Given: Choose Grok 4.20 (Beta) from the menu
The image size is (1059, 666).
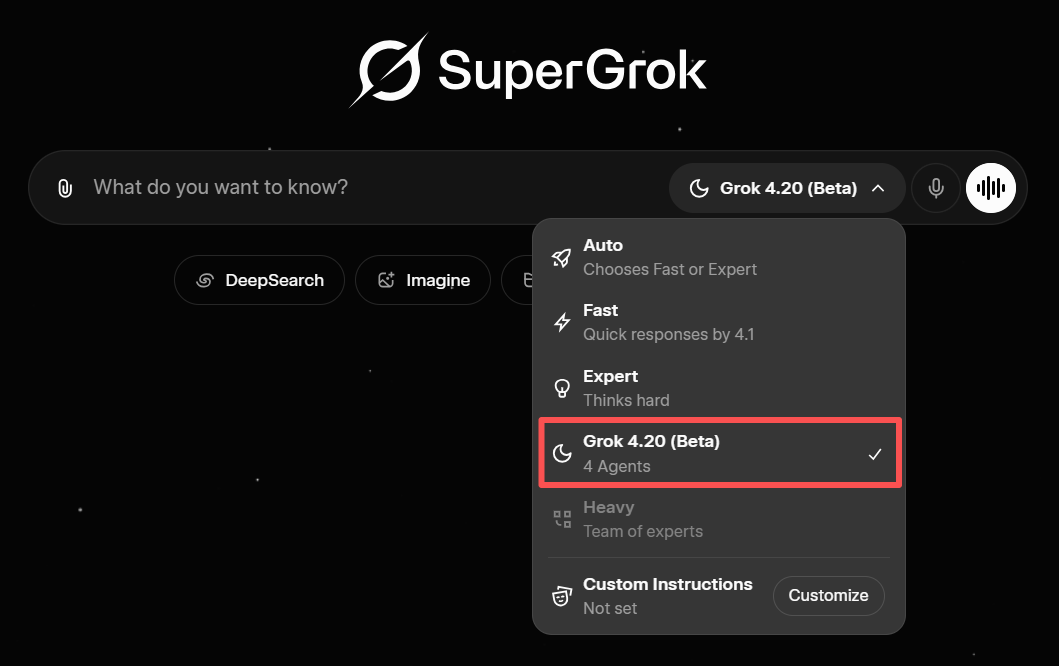Looking at the screenshot, I should [x=700, y=452].
